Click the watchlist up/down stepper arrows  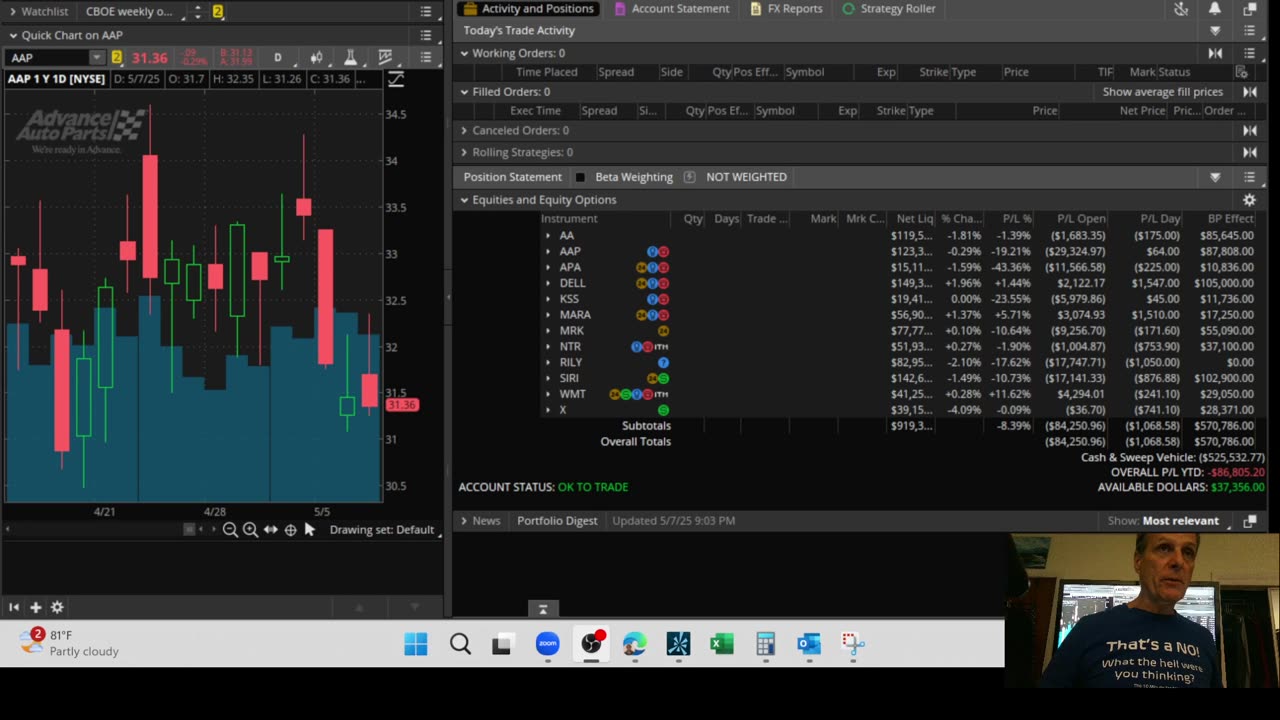[x=197, y=11]
